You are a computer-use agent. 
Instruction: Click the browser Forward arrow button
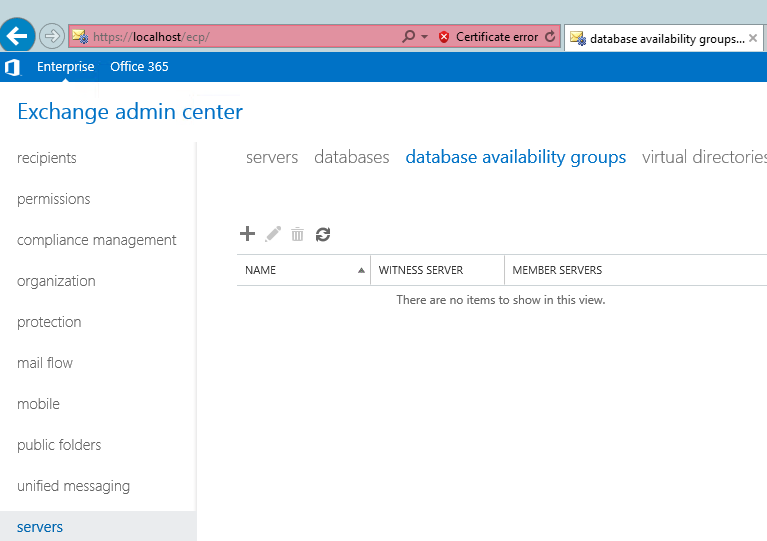point(52,36)
